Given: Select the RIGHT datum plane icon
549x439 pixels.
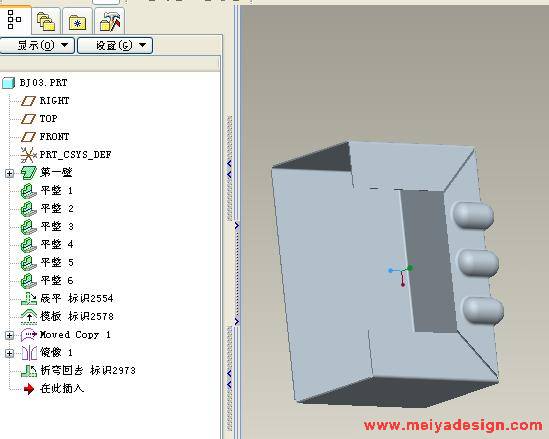Looking at the screenshot, I should (x=28, y=101).
